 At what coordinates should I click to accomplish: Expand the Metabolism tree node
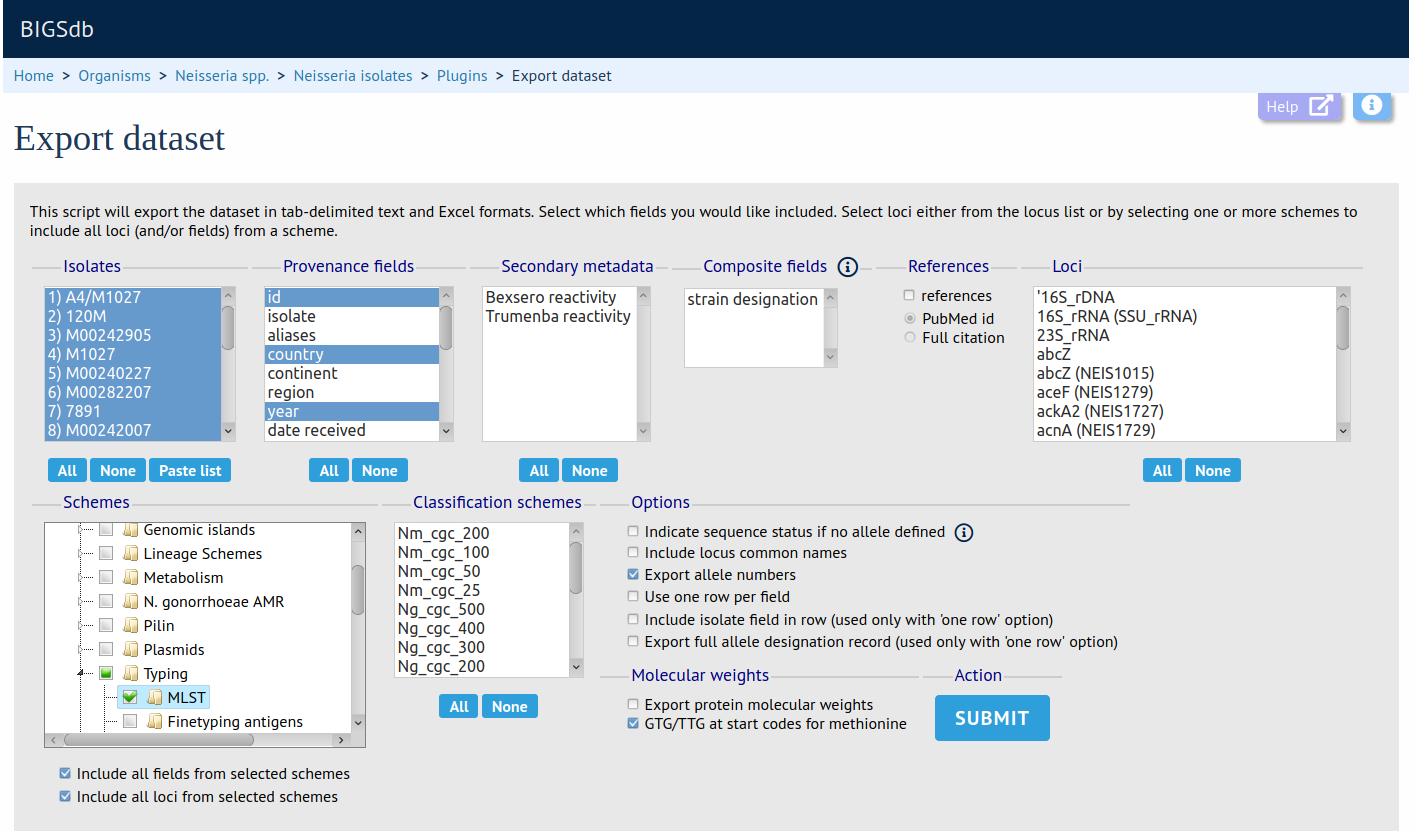[80, 578]
